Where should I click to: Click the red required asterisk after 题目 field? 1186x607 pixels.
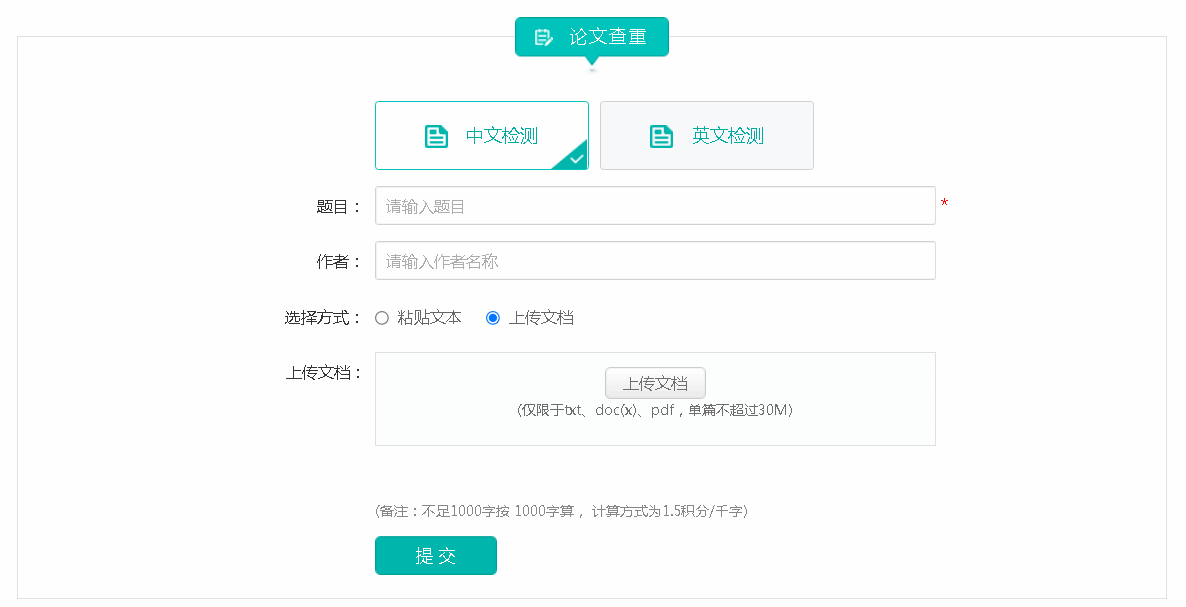click(x=944, y=205)
